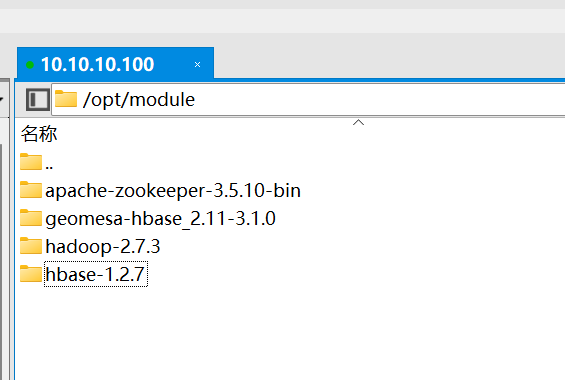Click the green connection status dot
Viewport: 565px width, 380px height.
coord(30,65)
